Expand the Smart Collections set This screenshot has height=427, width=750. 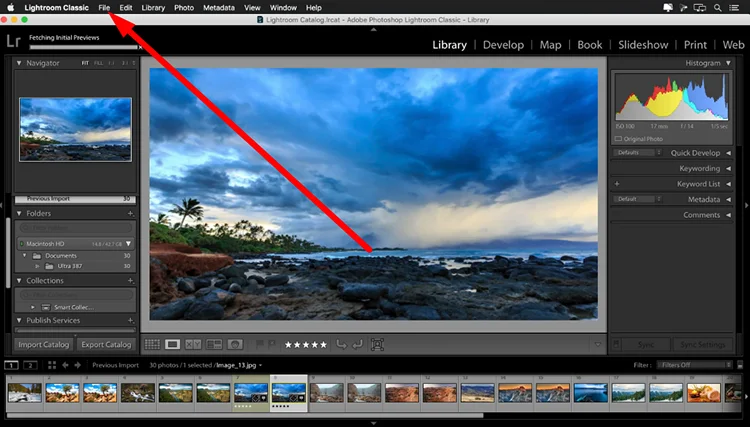(33, 307)
